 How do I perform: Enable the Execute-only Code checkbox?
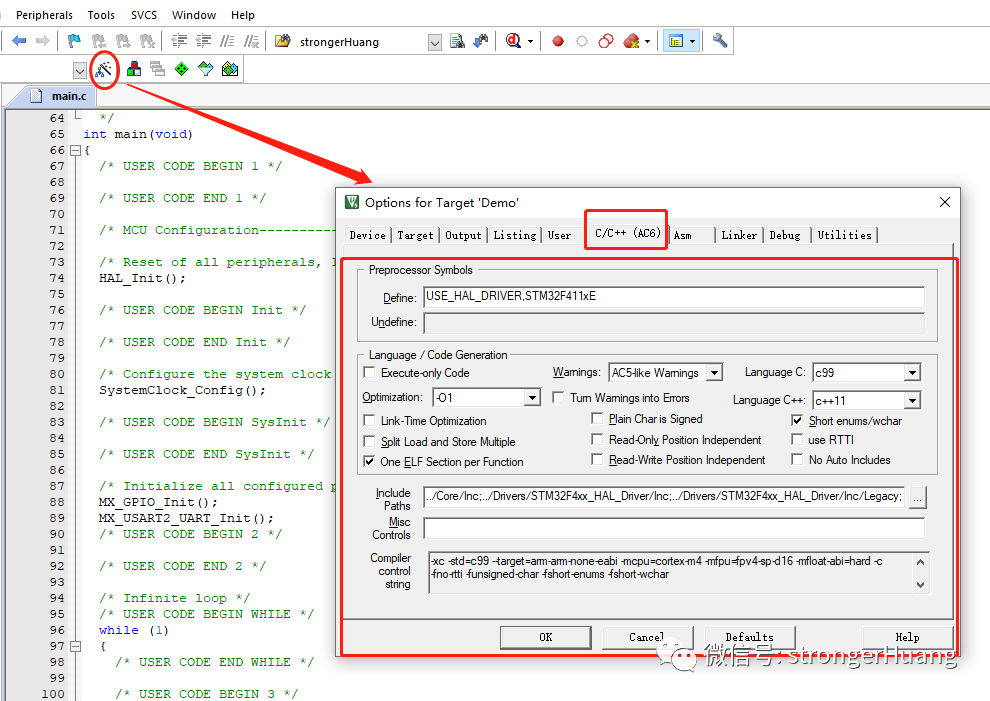tap(371, 373)
